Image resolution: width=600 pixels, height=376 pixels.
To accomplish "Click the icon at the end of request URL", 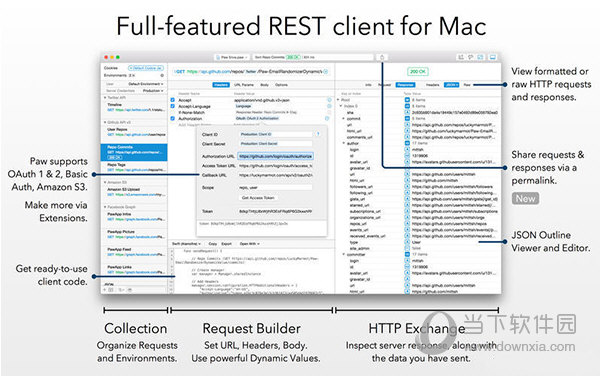I will (x=326, y=72).
